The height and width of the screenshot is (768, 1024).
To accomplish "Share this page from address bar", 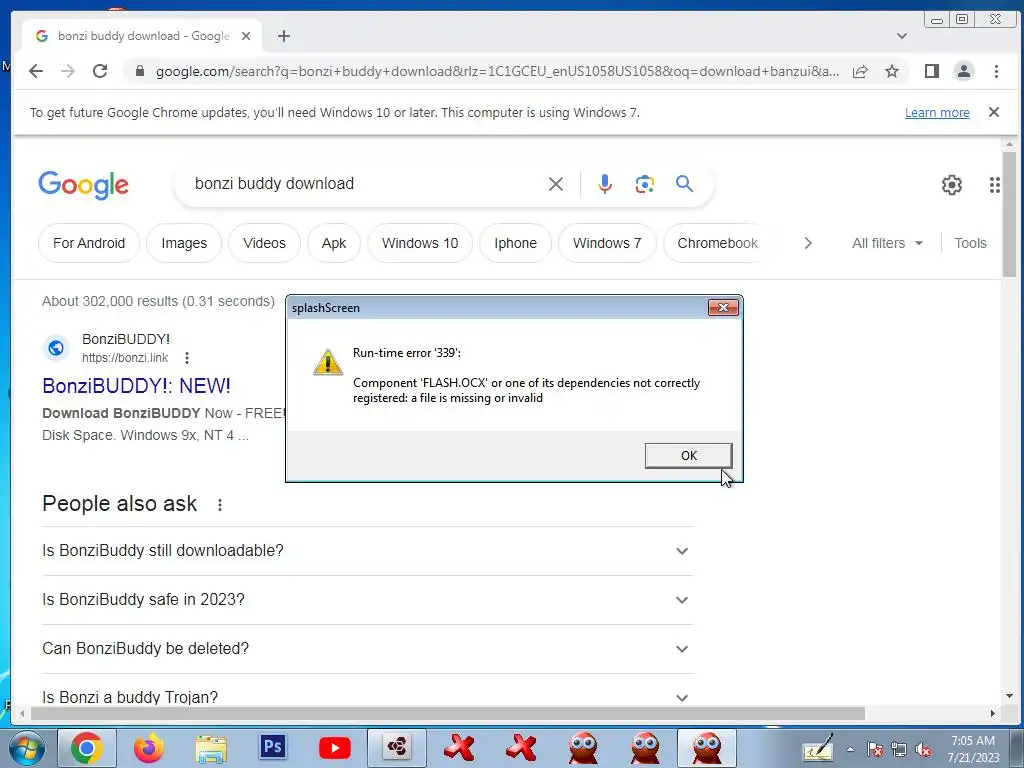I will (860, 71).
